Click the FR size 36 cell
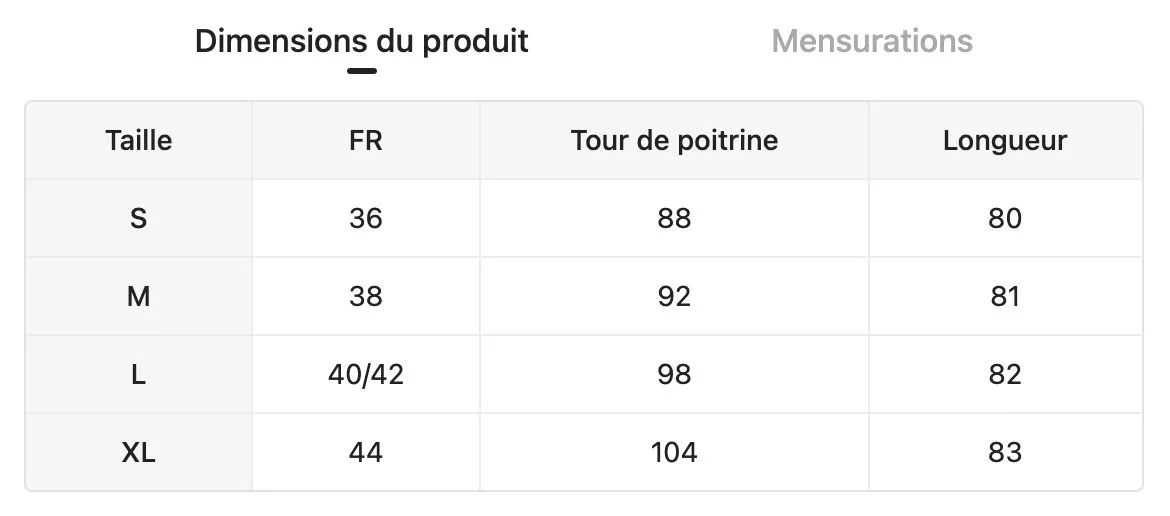This screenshot has width=1170, height=516. [366, 218]
